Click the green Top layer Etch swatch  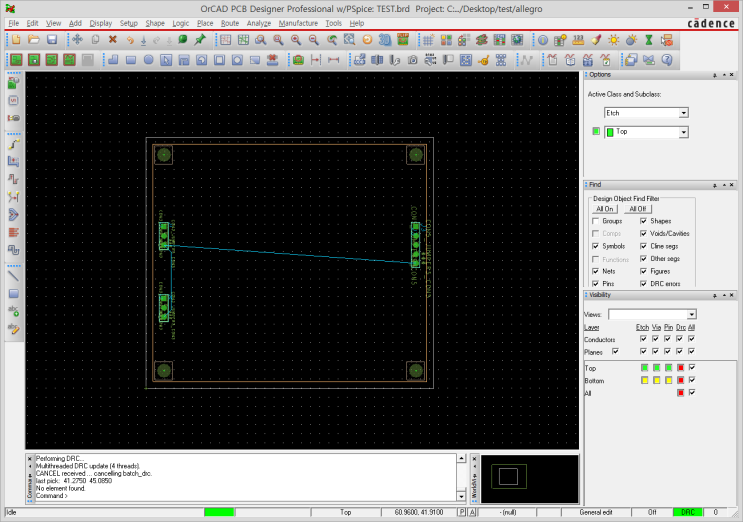pyautogui.click(x=643, y=368)
